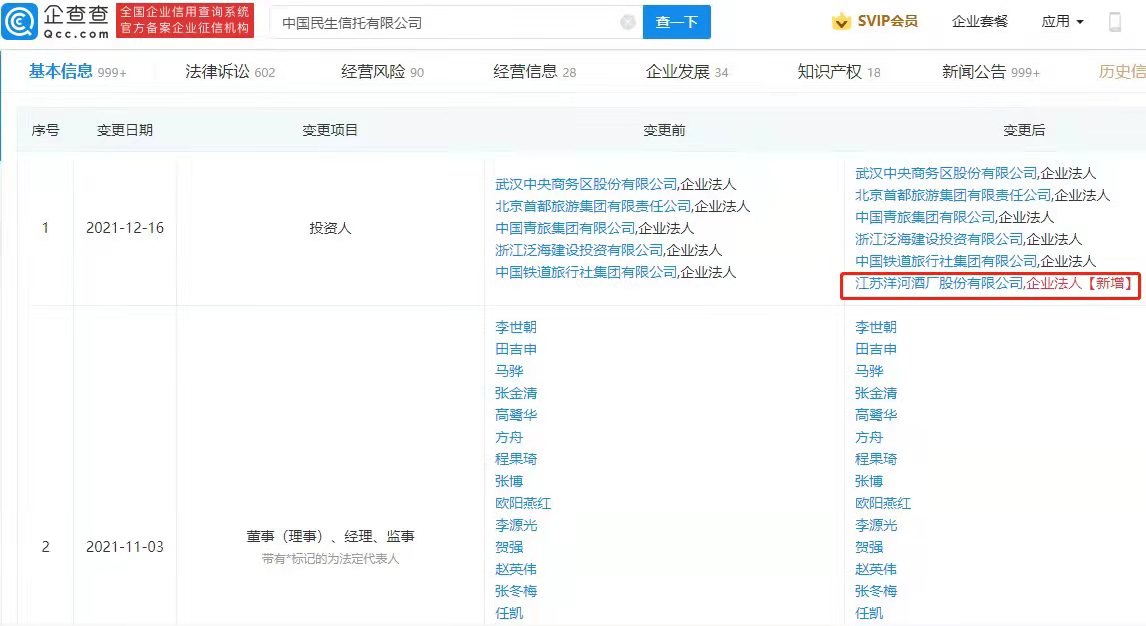Click the 变更前 column header
The width and height of the screenshot is (1146, 626).
pos(664,130)
